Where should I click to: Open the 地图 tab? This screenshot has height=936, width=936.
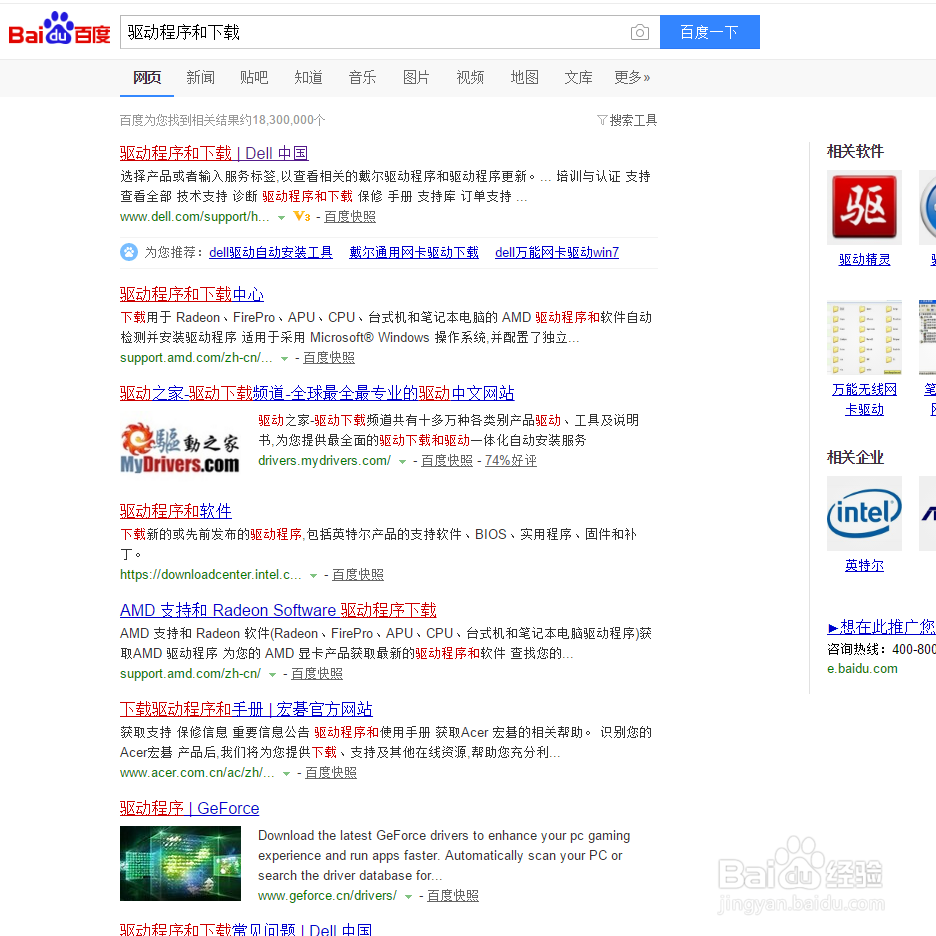coord(525,78)
